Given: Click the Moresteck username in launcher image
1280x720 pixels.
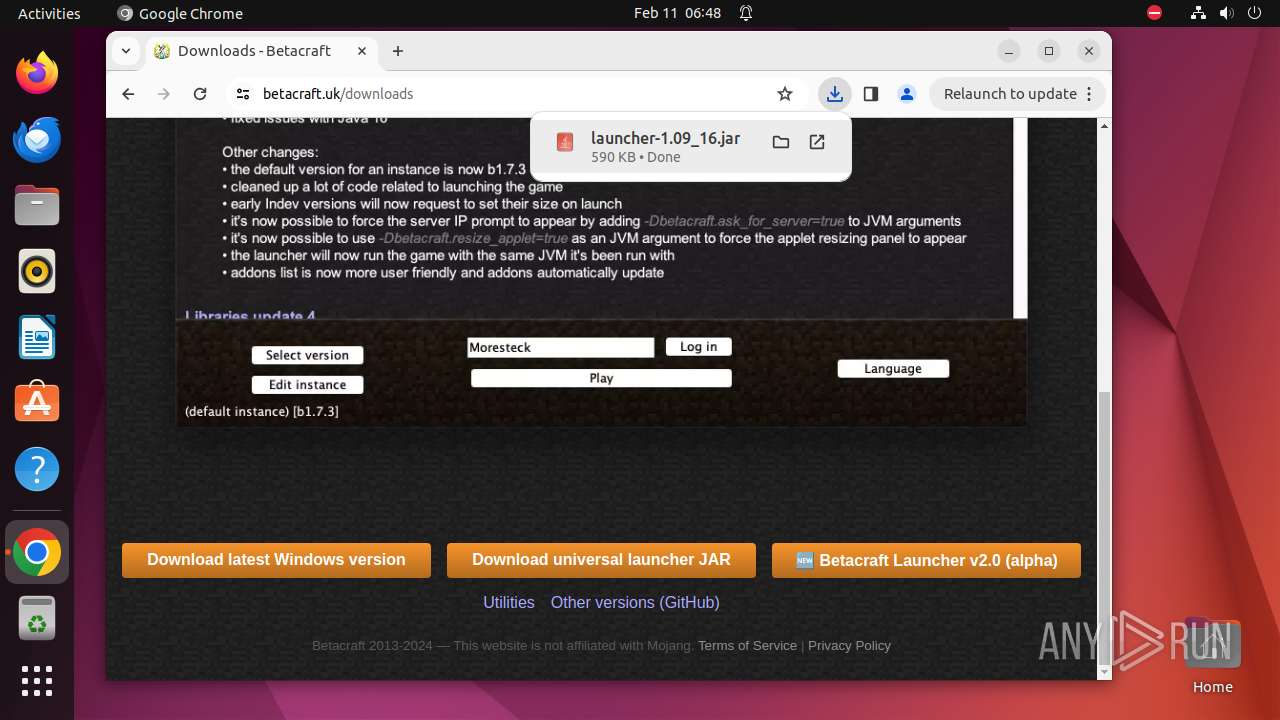Looking at the screenshot, I should click(560, 347).
